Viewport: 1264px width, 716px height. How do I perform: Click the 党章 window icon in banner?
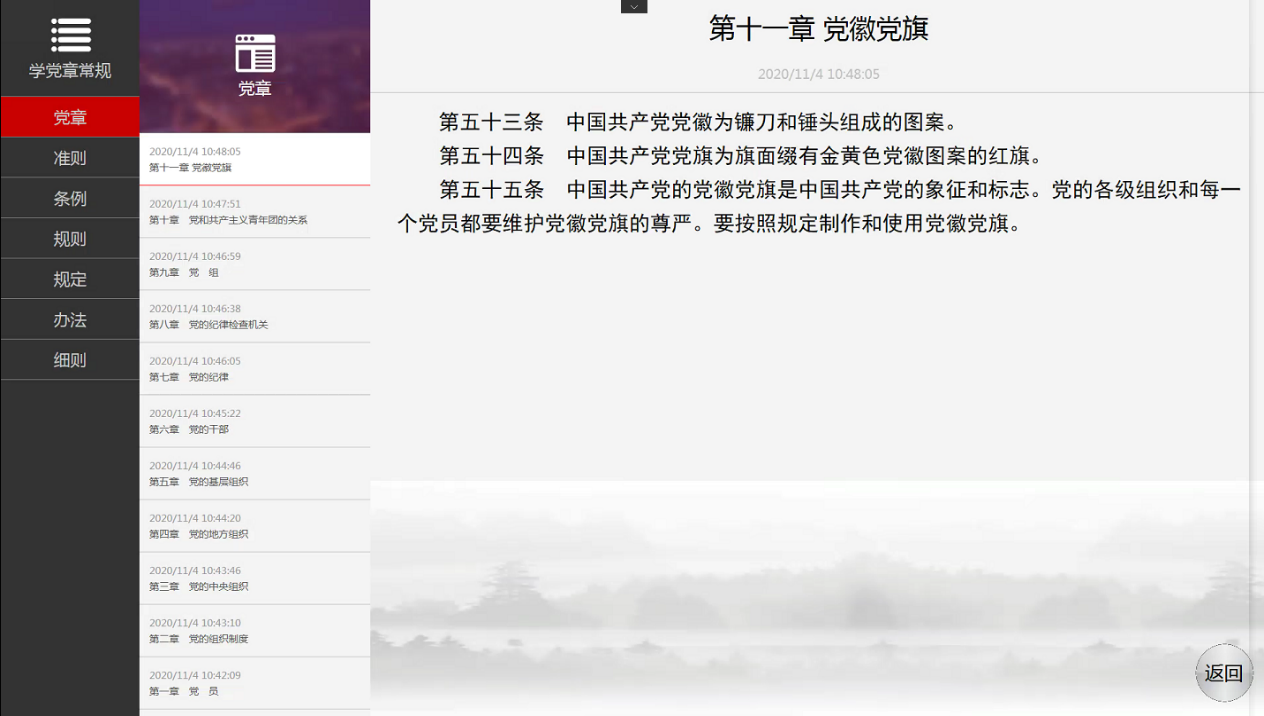(x=255, y=53)
